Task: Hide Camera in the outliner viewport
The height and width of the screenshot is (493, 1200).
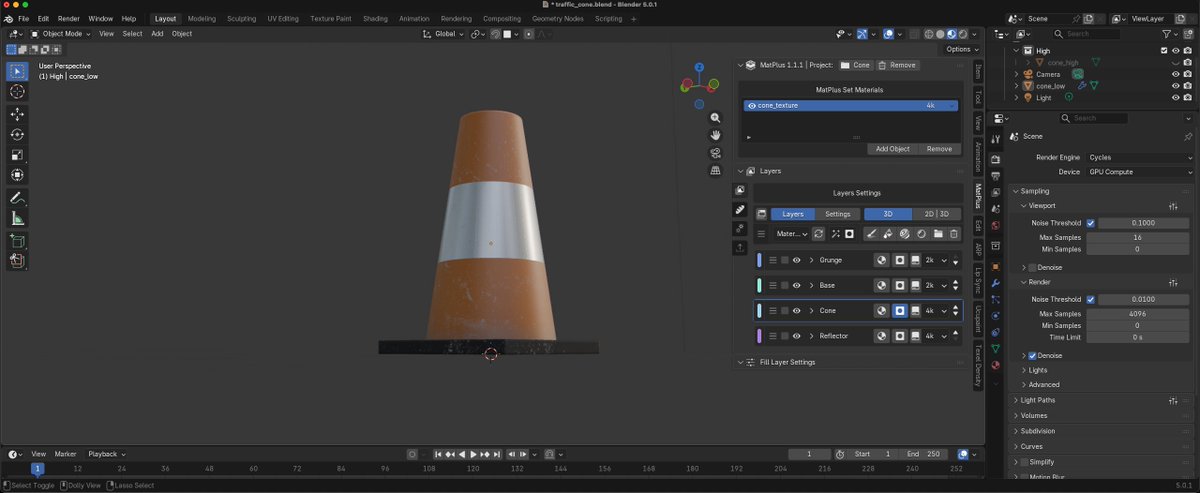Action: tap(1175, 74)
